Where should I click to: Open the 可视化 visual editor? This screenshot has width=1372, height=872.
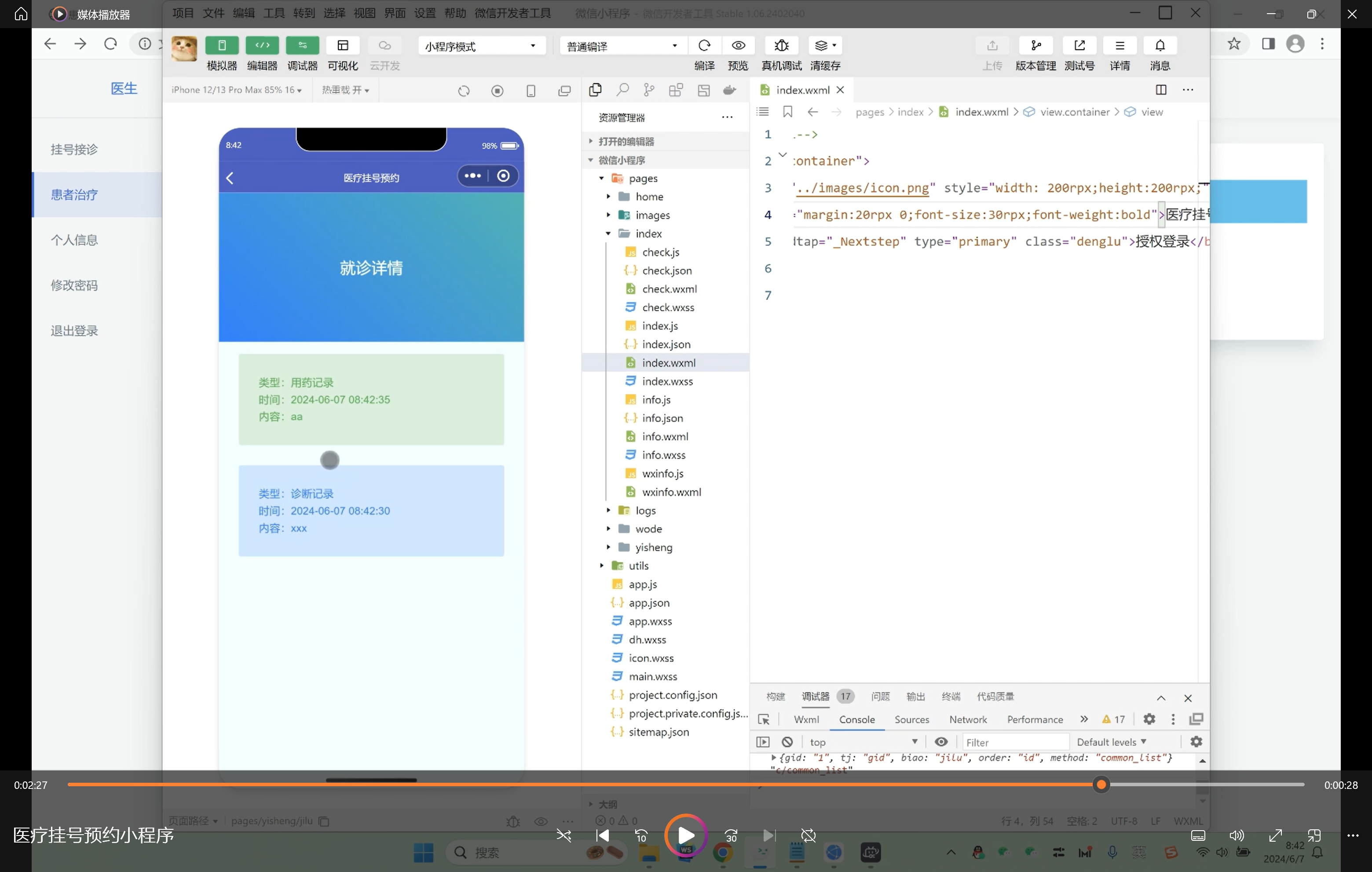click(342, 46)
